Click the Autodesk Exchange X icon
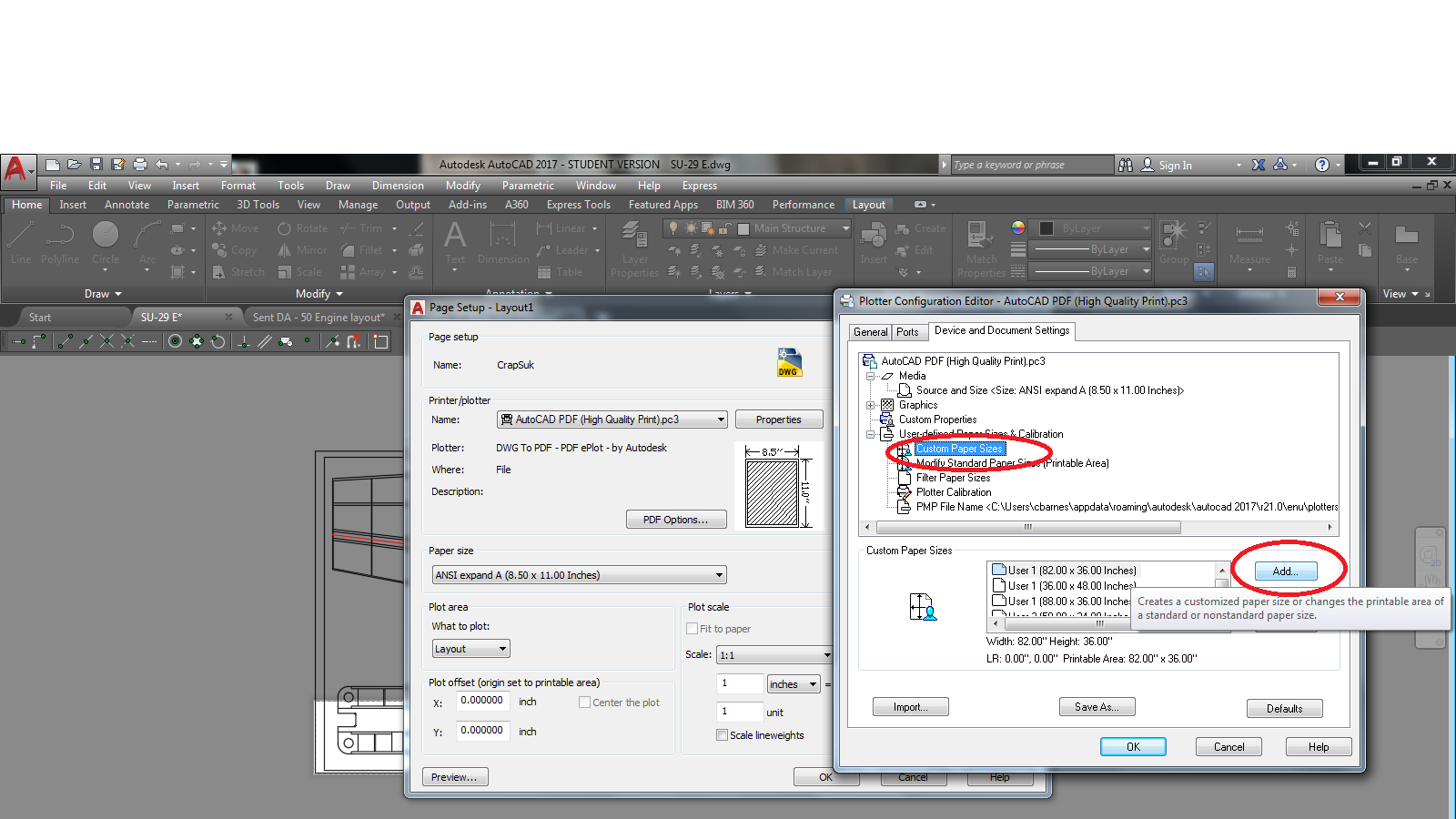The width and height of the screenshot is (1456, 819). click(x=1259, y=165)
